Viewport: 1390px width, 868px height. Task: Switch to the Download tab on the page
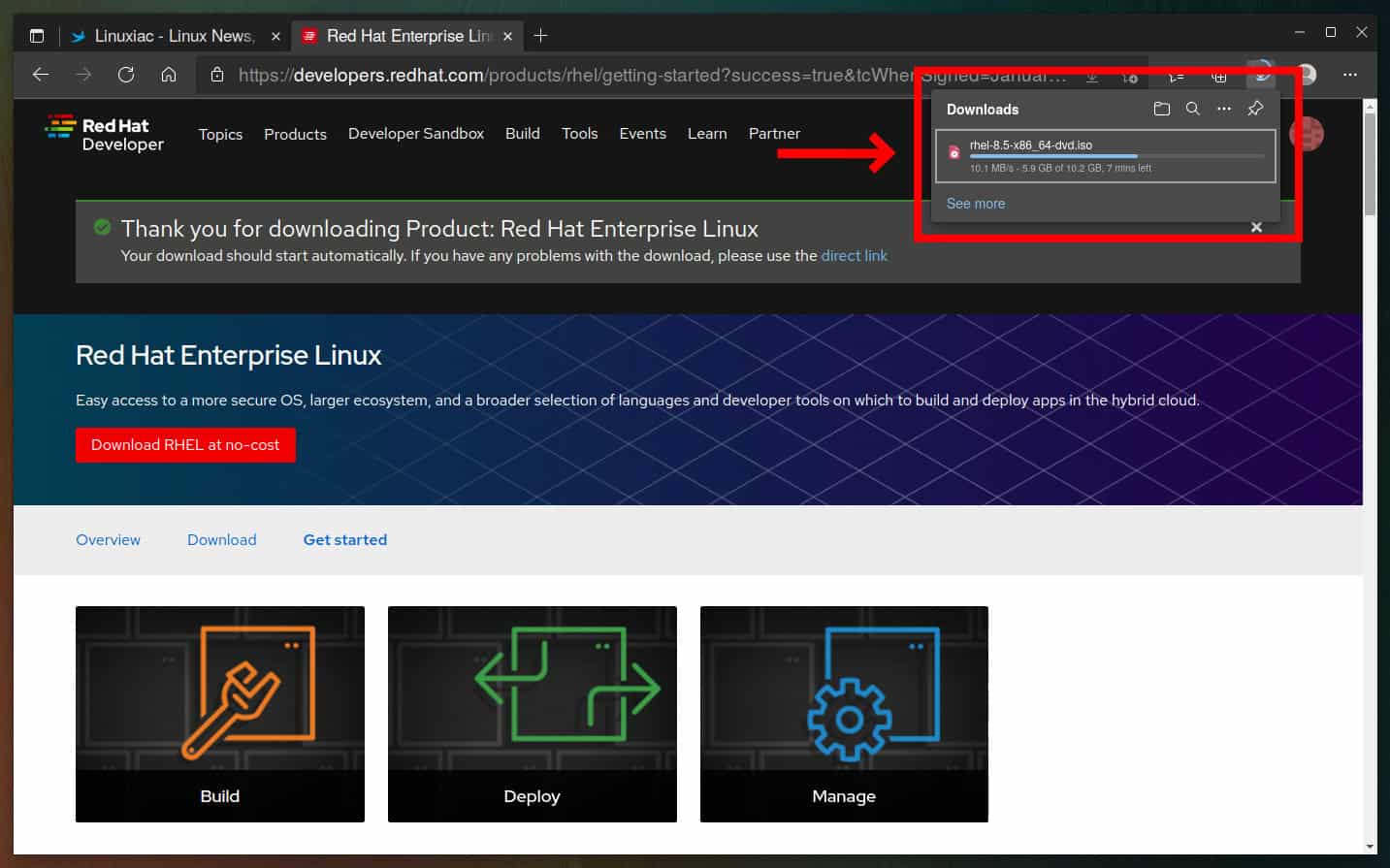coord(221,539)
